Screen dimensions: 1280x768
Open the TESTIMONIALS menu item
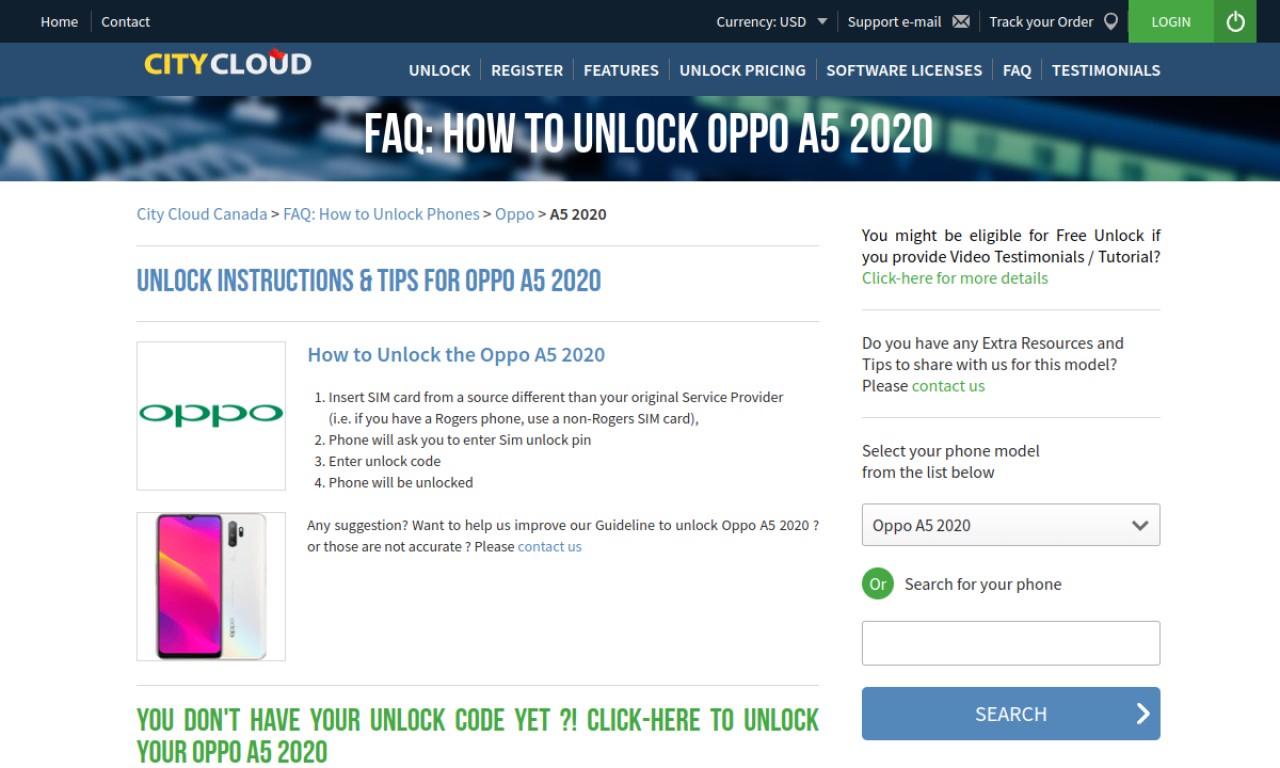(1106, 70)
